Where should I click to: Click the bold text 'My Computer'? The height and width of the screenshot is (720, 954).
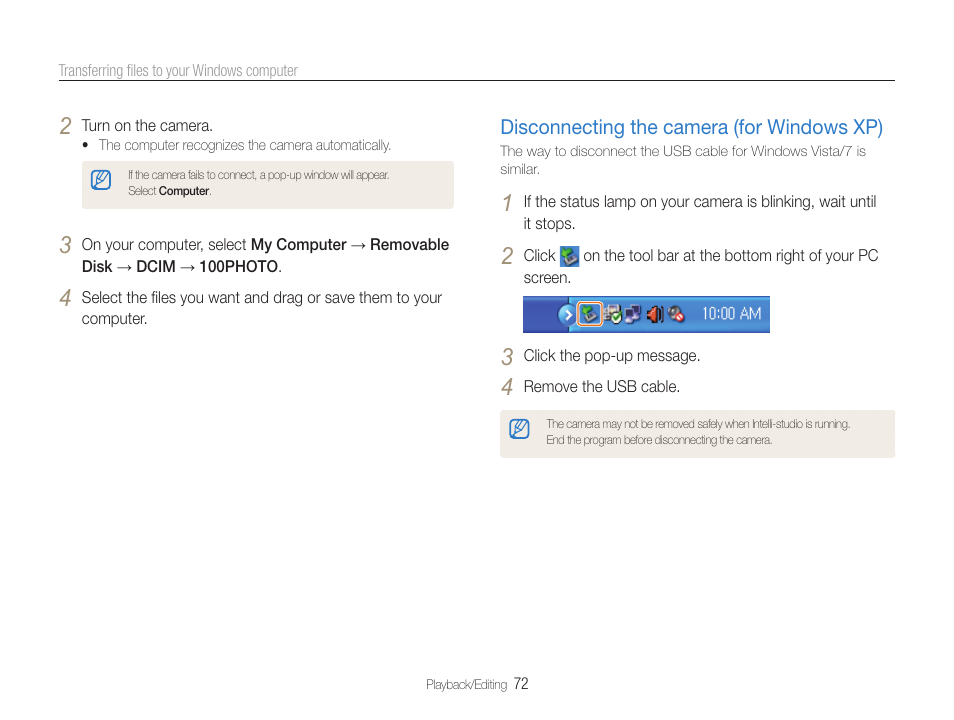click(x=299, y=245)
